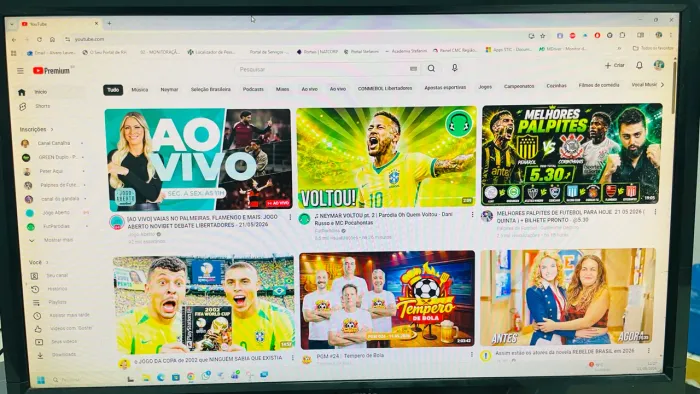Select the Tudo filter chip
700x394 pixels.
pos(113,90)
